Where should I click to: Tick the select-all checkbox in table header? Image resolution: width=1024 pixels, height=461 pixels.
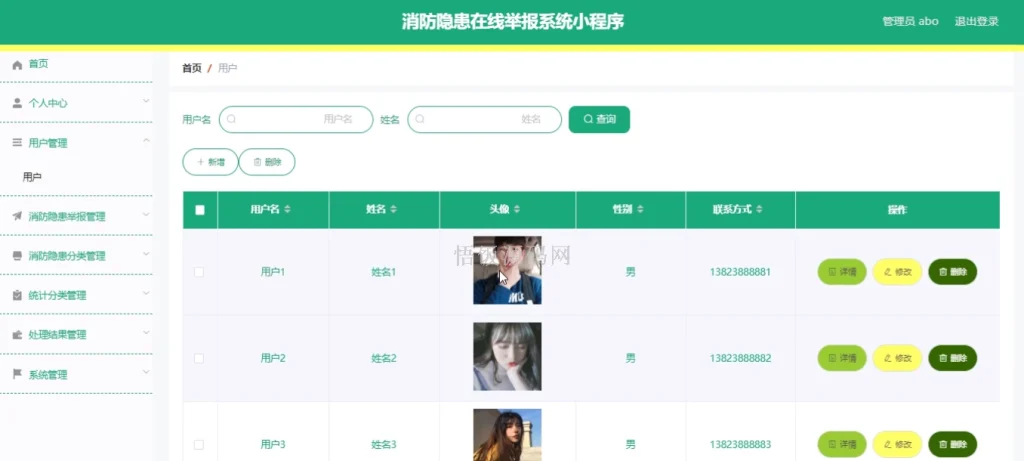click(200, 210)
